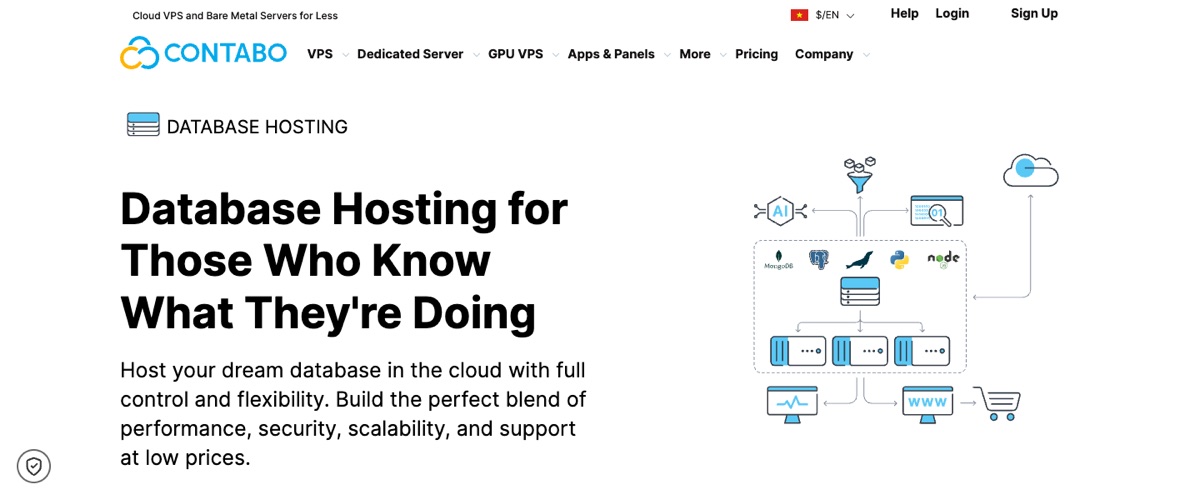The height and width of the screenshot is (500, 1200).
Task: Click the binary search window icon
Action: 937,210
